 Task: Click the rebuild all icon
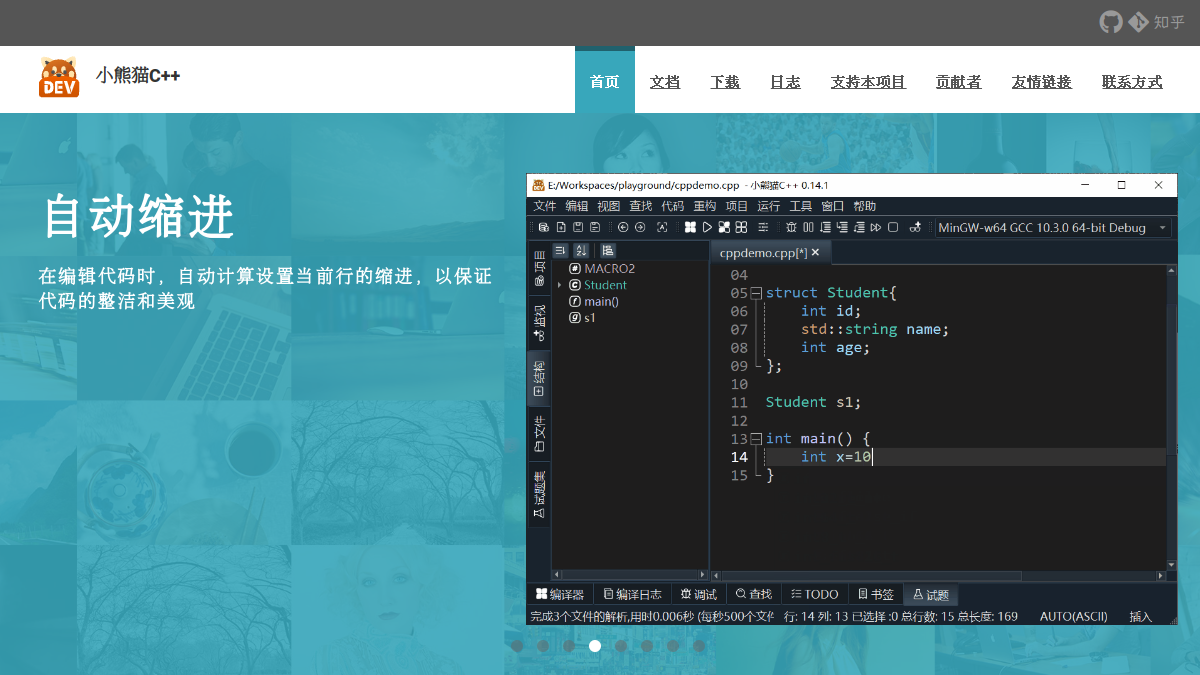(741, 227)
